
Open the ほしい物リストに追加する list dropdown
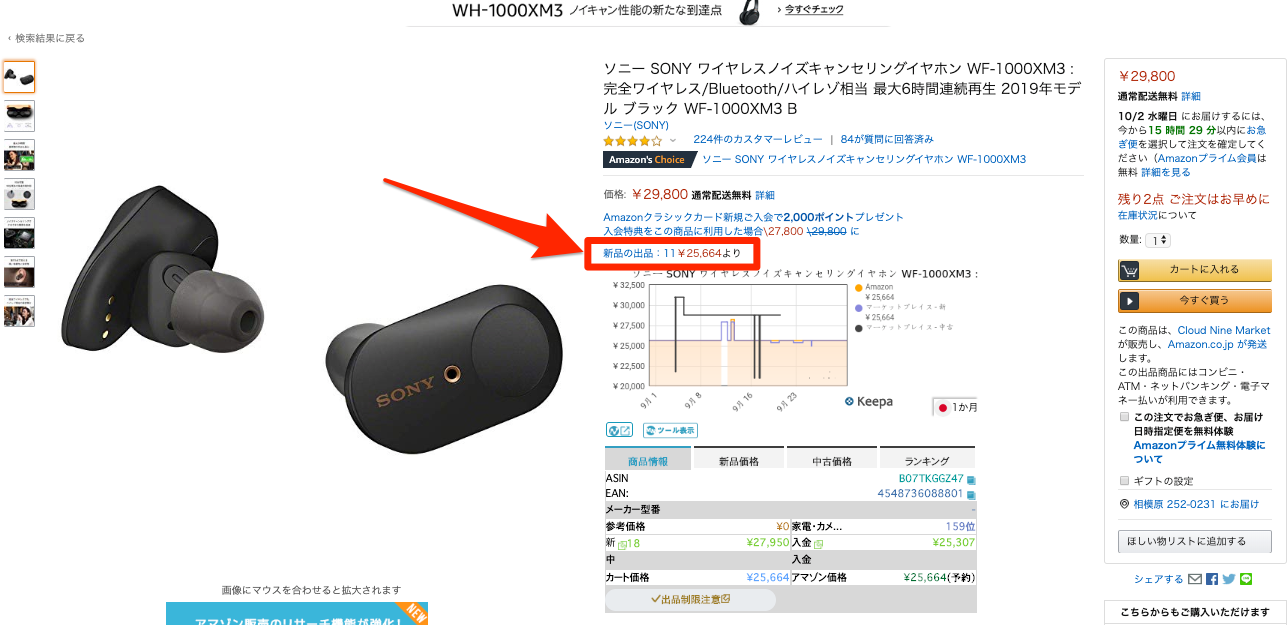point(1194,541)
